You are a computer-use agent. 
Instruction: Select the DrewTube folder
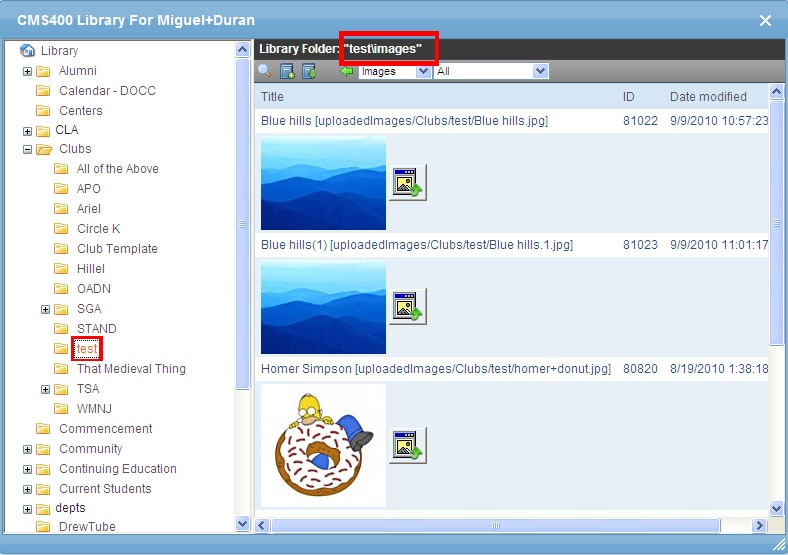coord(87,526)
